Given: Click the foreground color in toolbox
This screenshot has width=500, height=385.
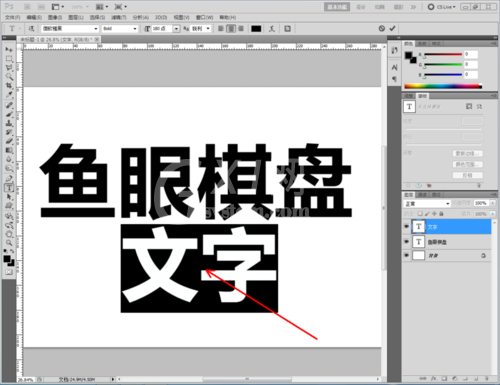Looking at the screenshot, I should (x=7, y=258).
